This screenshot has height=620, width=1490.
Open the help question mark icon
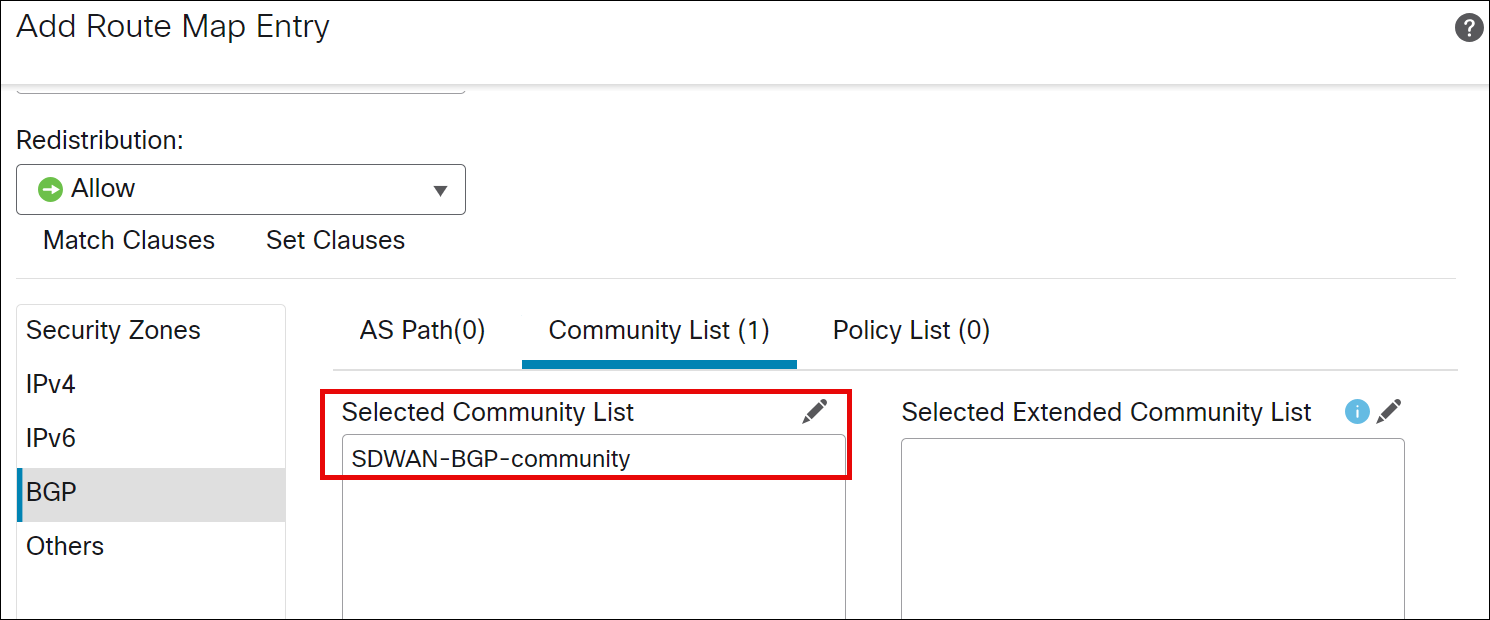click(1468, 28)
